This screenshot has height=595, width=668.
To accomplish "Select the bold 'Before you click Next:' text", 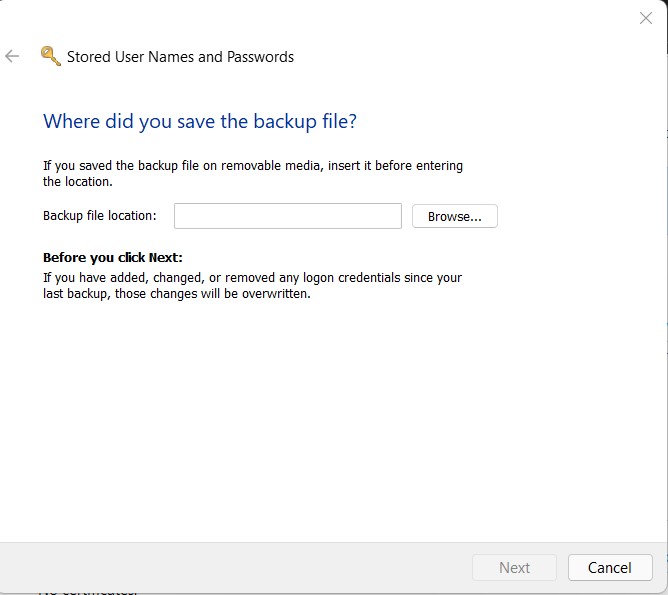I will (113, 257).
